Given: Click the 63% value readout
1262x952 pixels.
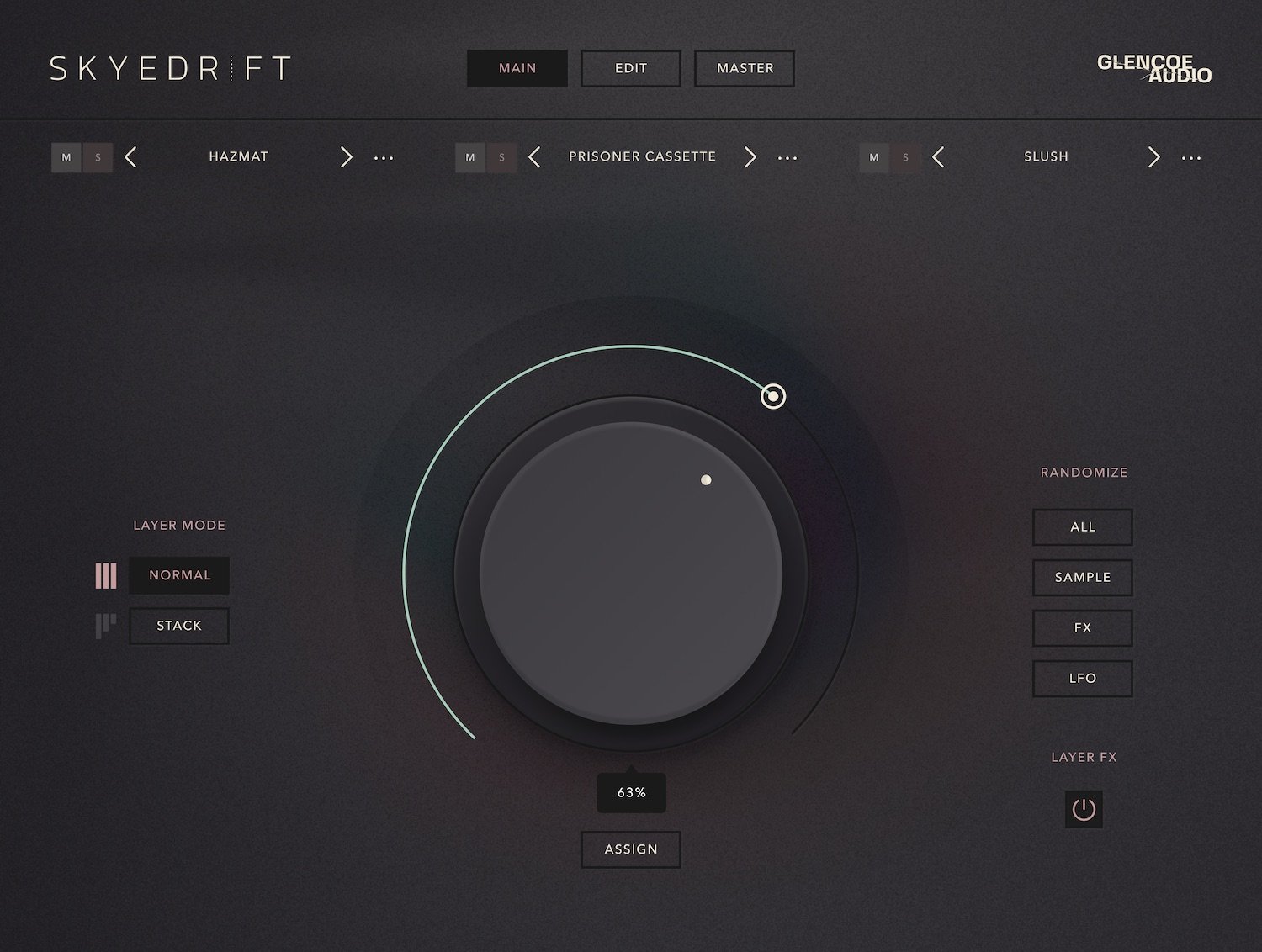Looking at the screenshot, I should point(631,793).
